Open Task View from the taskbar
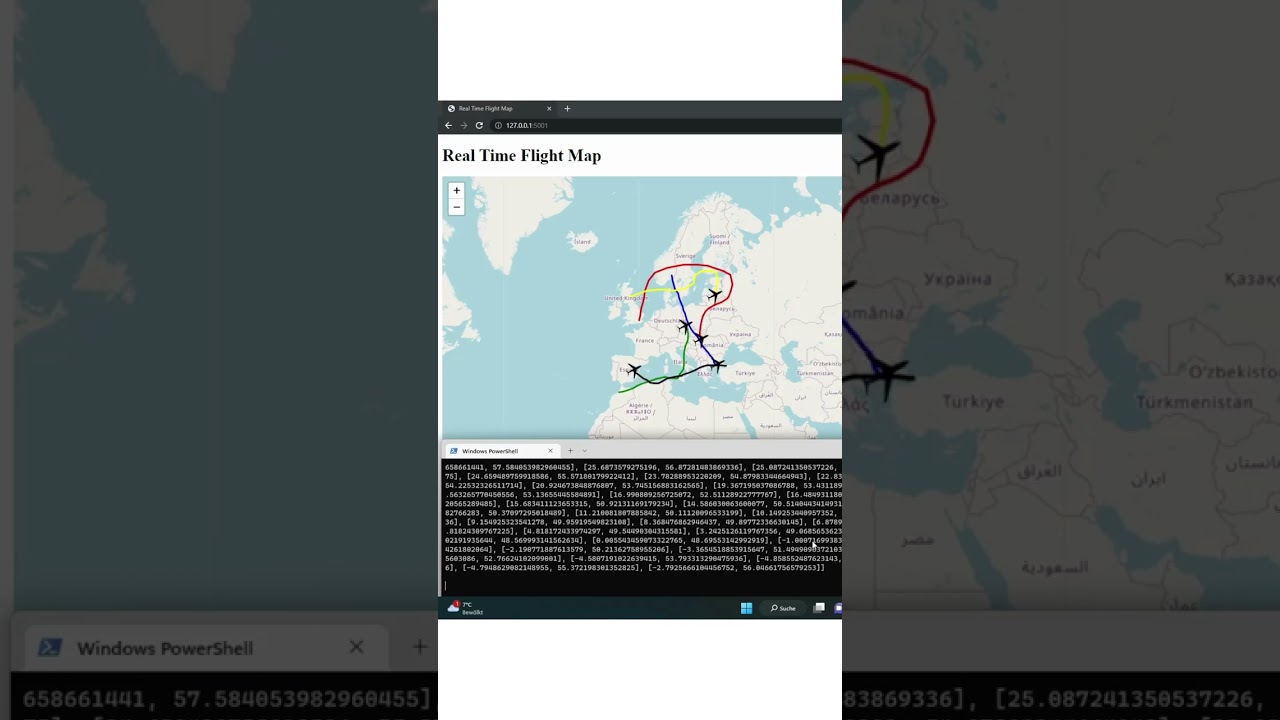The image size is (1280, 720). click(819, 608)
